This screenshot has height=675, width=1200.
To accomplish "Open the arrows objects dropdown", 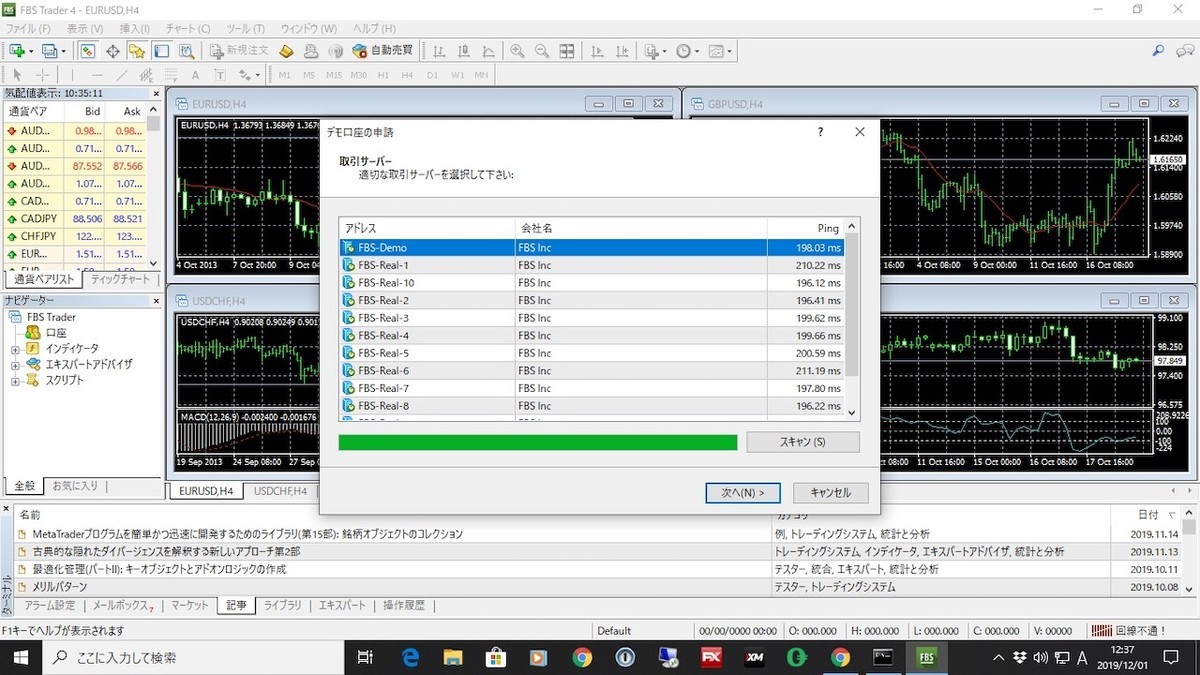I will 249,75.
